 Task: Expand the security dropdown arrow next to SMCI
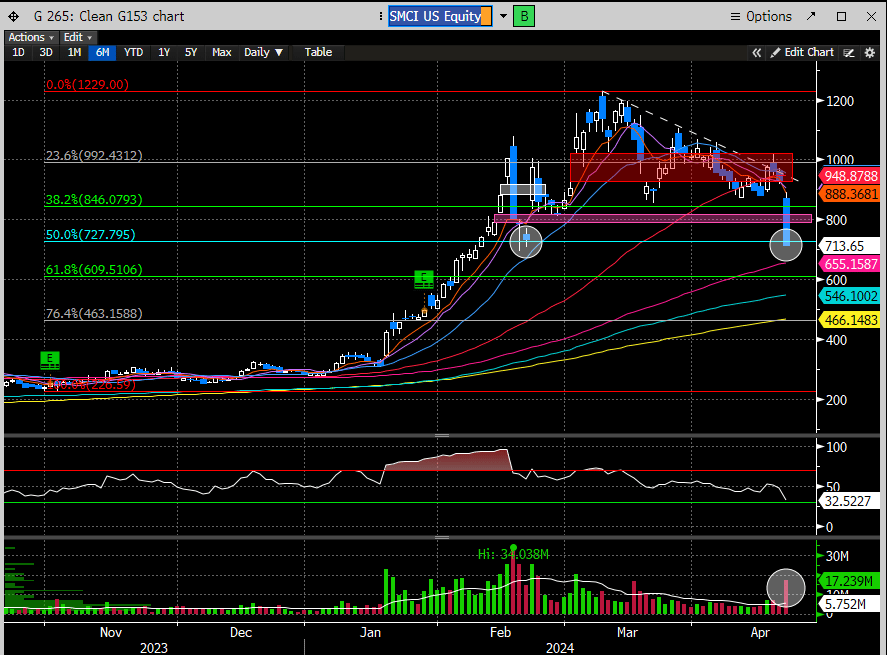pyautogui.click(x=503, y=16)
